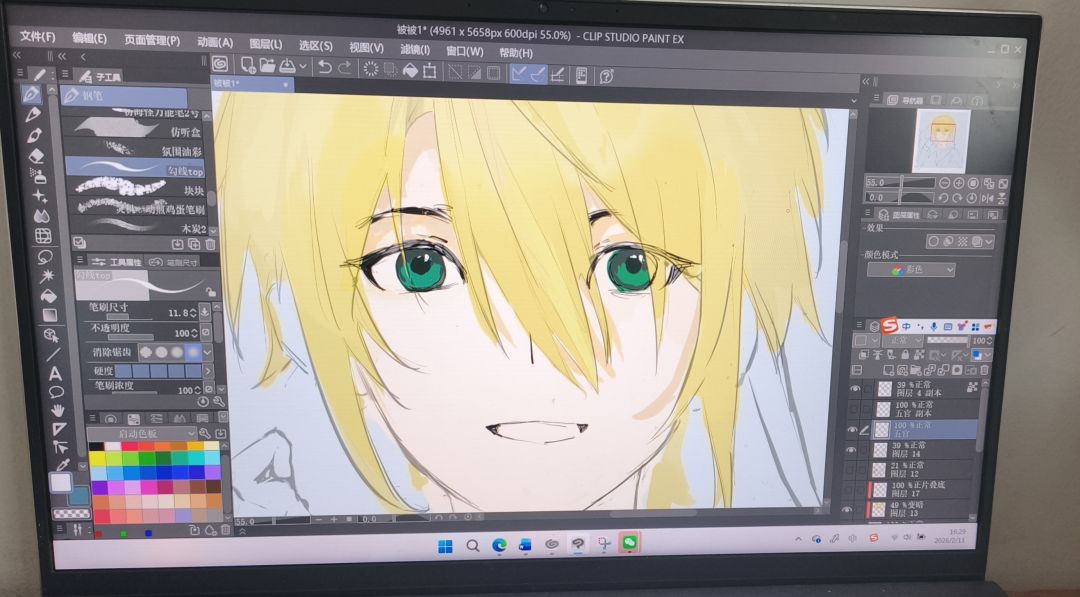Click the Undo arrow in the command bar

pos(325,67)
